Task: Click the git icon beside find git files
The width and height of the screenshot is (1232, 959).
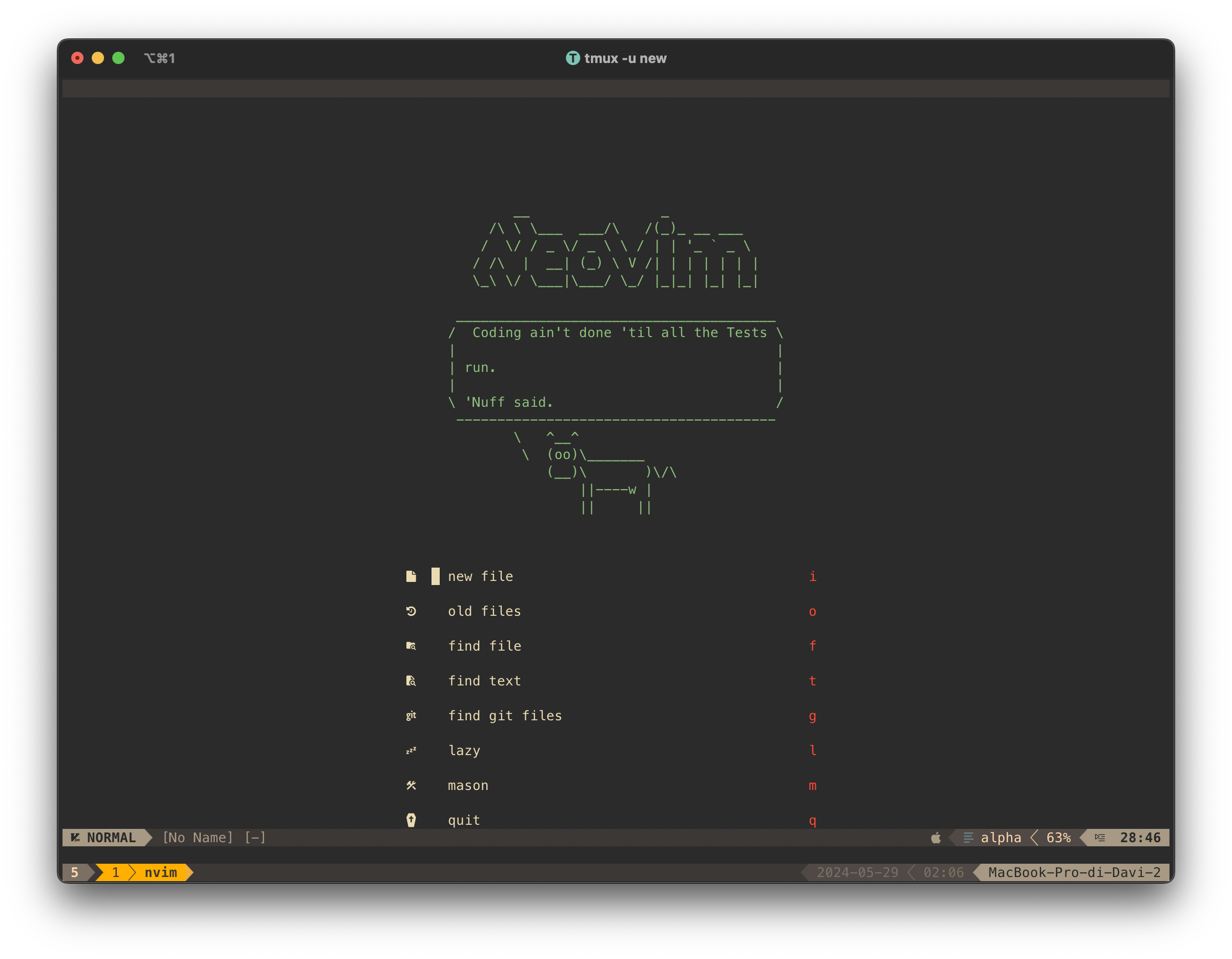Action: [410, 716]
